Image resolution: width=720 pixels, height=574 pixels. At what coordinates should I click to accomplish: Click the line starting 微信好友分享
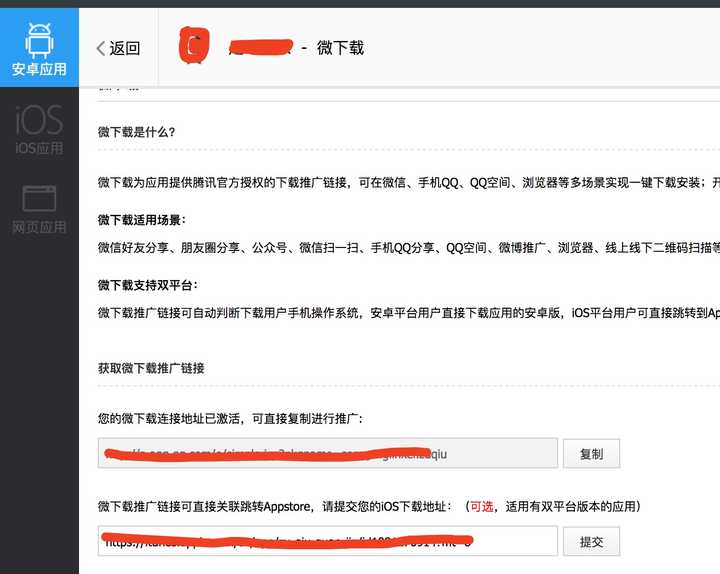coord(409,248)
